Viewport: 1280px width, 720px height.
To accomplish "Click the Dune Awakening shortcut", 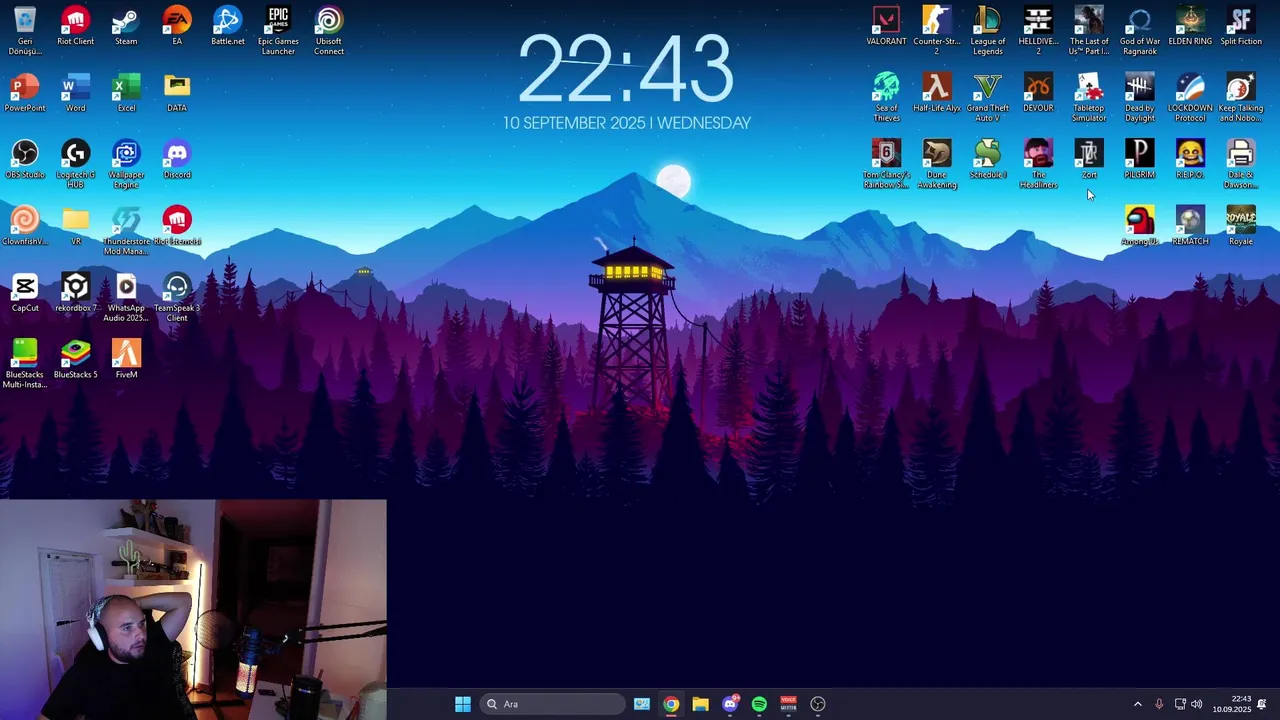I will [937, 164].
